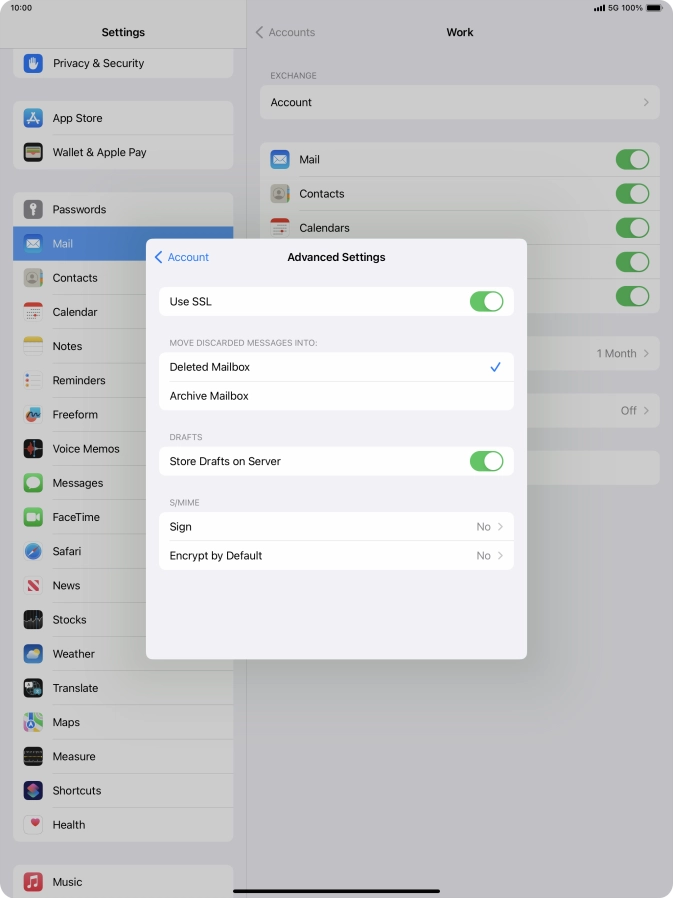Toggle the Mail sync switch off

pyautogui.click(x=632, y=160)
